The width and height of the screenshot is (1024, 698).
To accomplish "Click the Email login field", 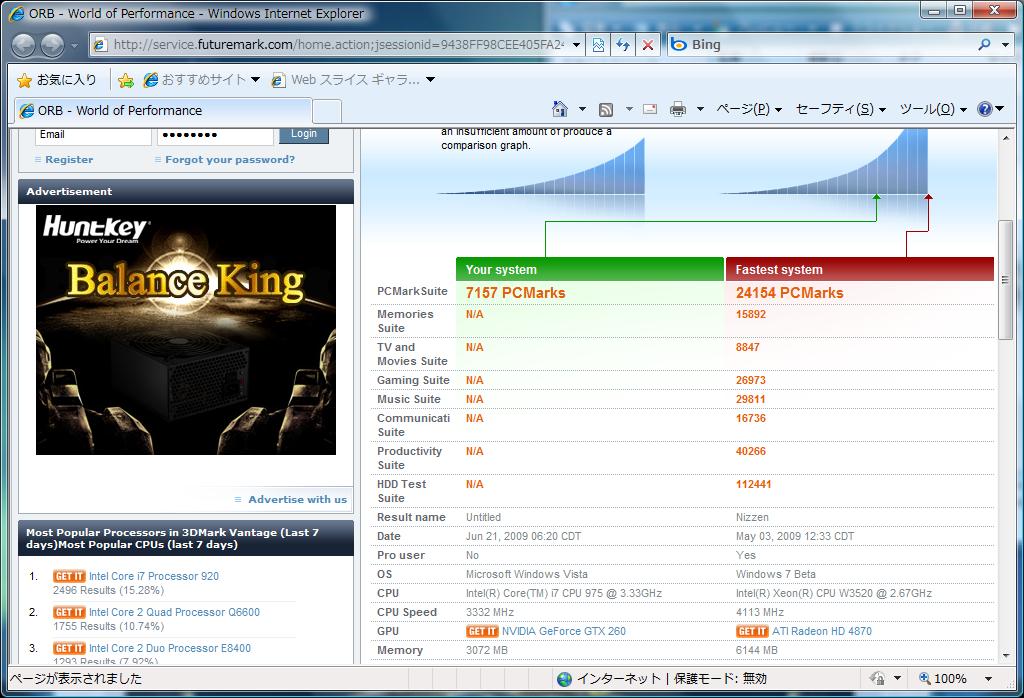I will coord(93,135).
